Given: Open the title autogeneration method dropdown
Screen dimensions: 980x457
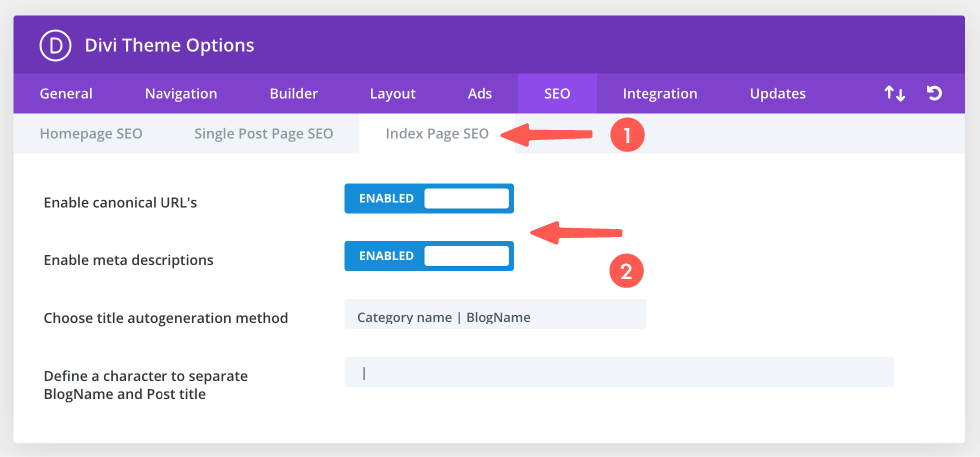Looking at the screenshot, I should pos(495,314).
